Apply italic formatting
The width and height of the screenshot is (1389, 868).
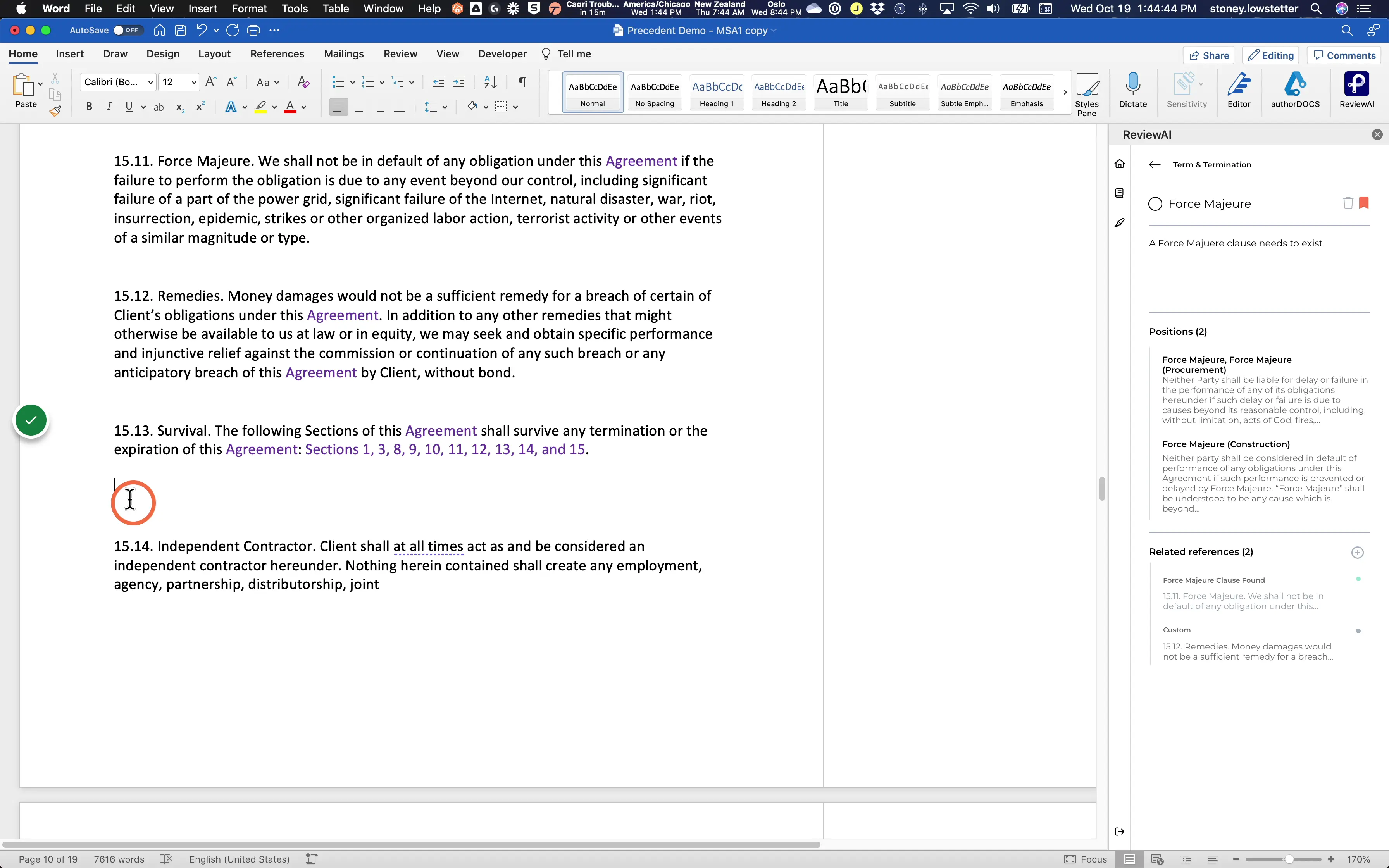point(109,107)
